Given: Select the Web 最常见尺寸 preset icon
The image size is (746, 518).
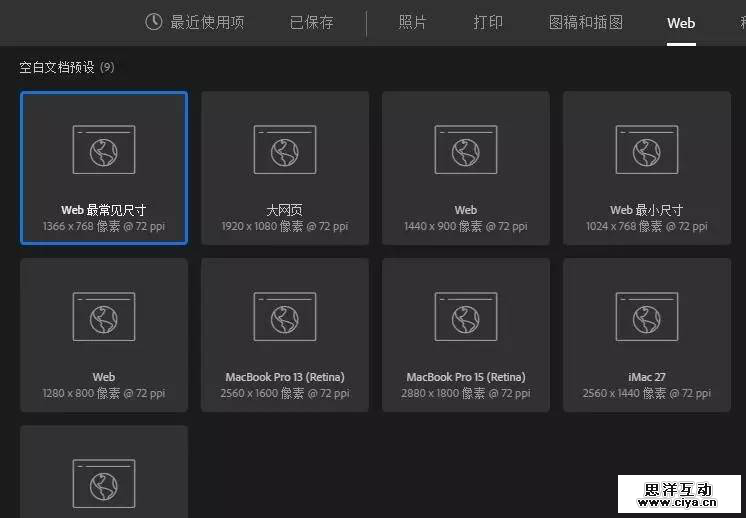Looking at the screenshot, I should click(103, 150).
